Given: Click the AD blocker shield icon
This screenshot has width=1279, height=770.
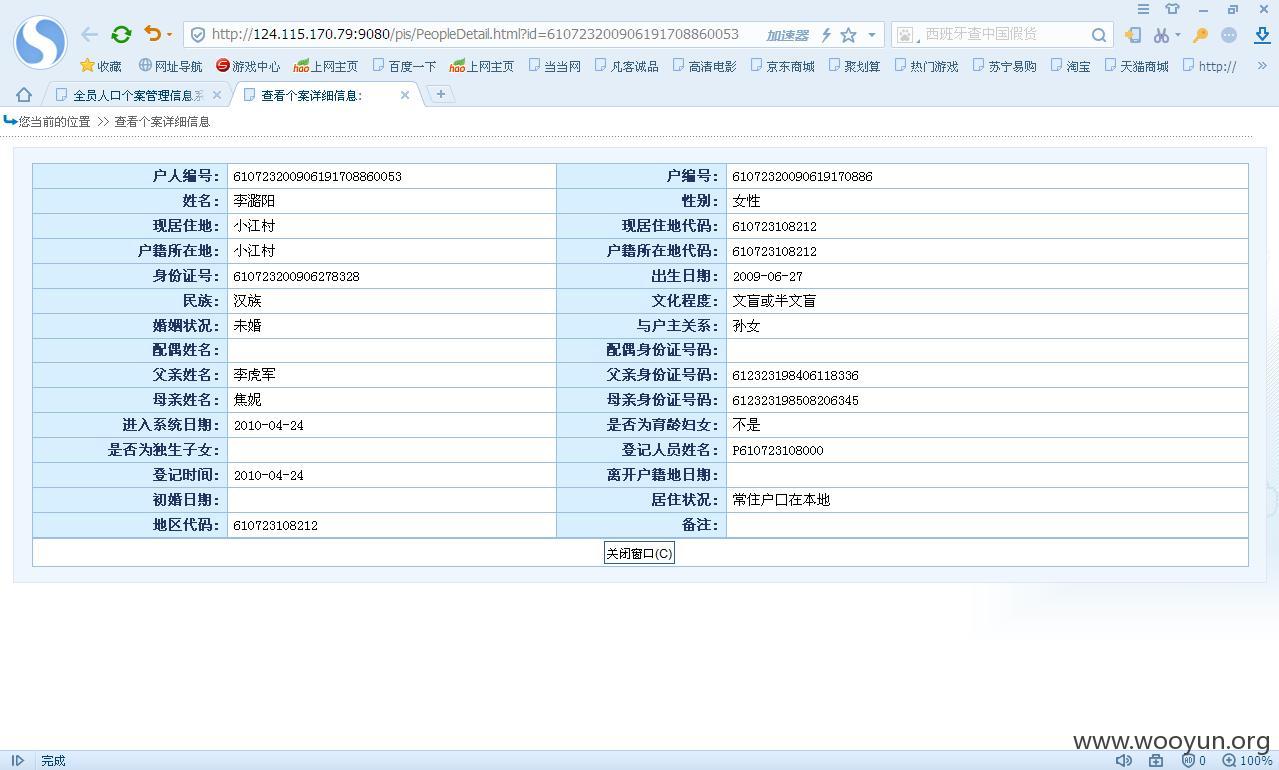Looking at the screenshot, I should 1188,760.
